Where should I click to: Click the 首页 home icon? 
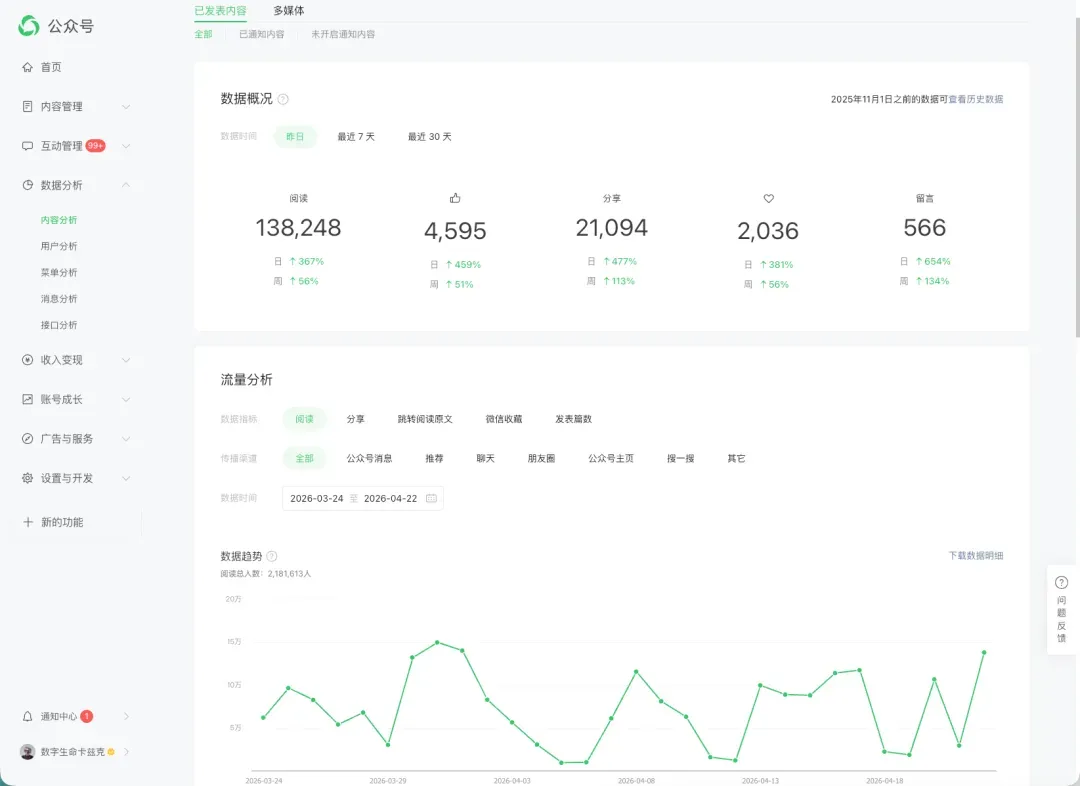pyautogui.click(x=28, y=67)
